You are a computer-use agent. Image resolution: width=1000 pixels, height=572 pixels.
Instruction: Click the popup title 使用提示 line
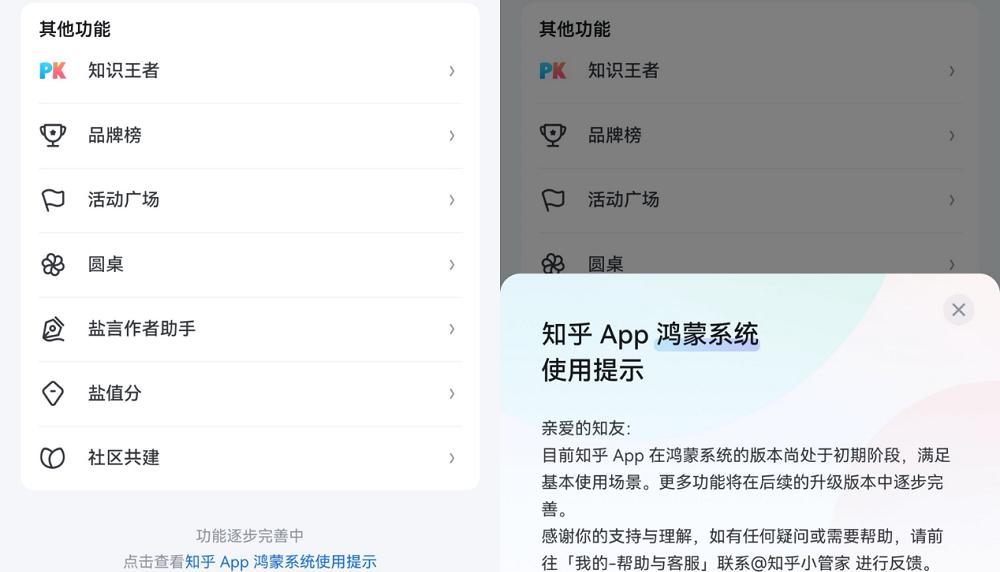click(592, 370)
